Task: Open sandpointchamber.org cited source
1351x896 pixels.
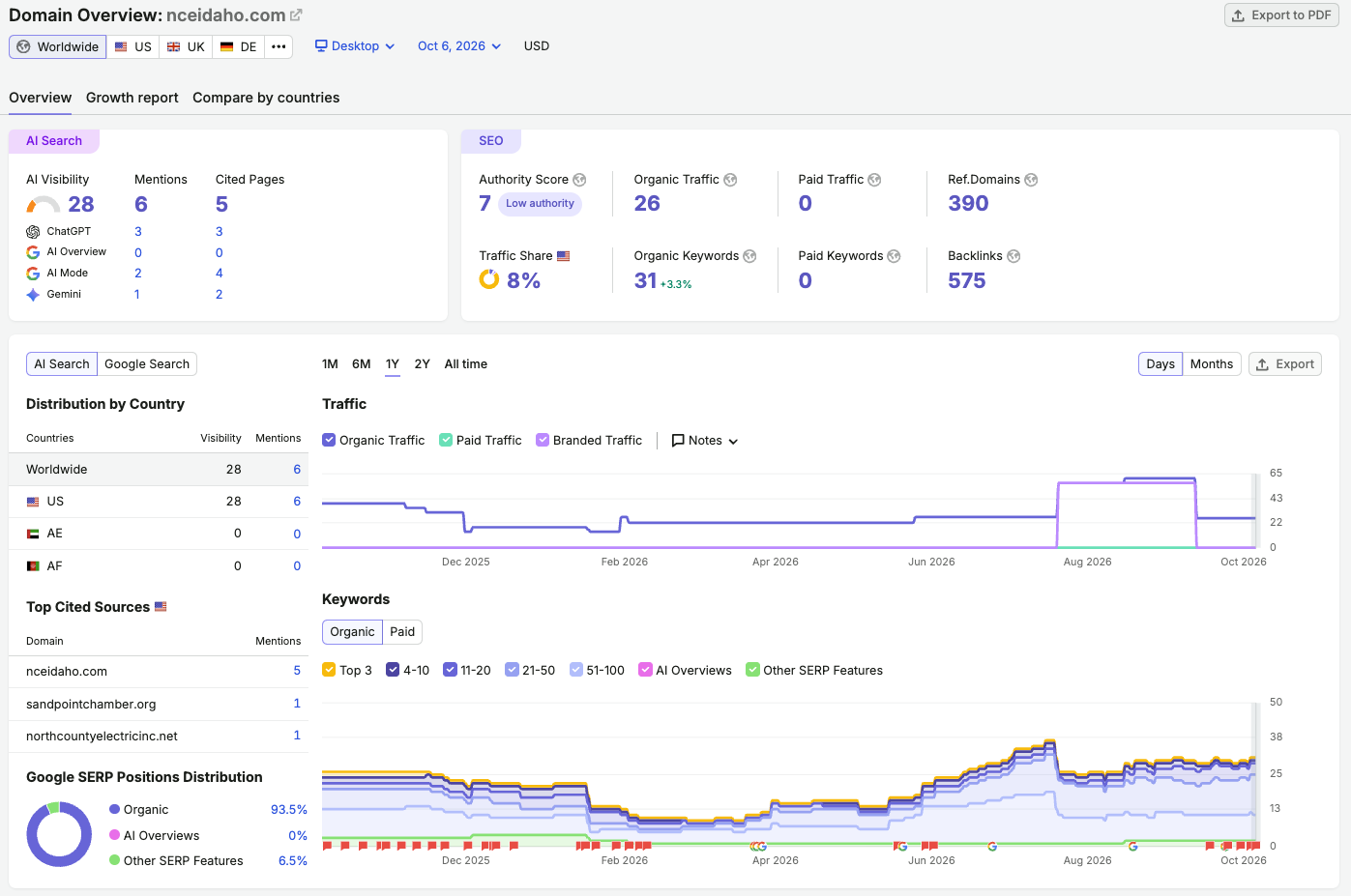Action: click(x=91, y=705)
